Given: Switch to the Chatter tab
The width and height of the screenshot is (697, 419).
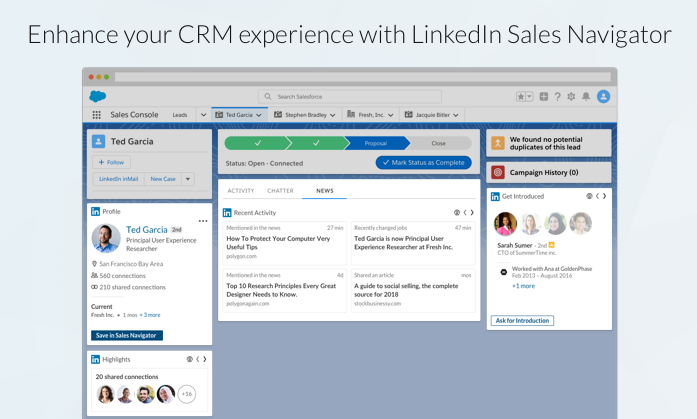Looking at the screenshot, I should [x=280, y=190].
